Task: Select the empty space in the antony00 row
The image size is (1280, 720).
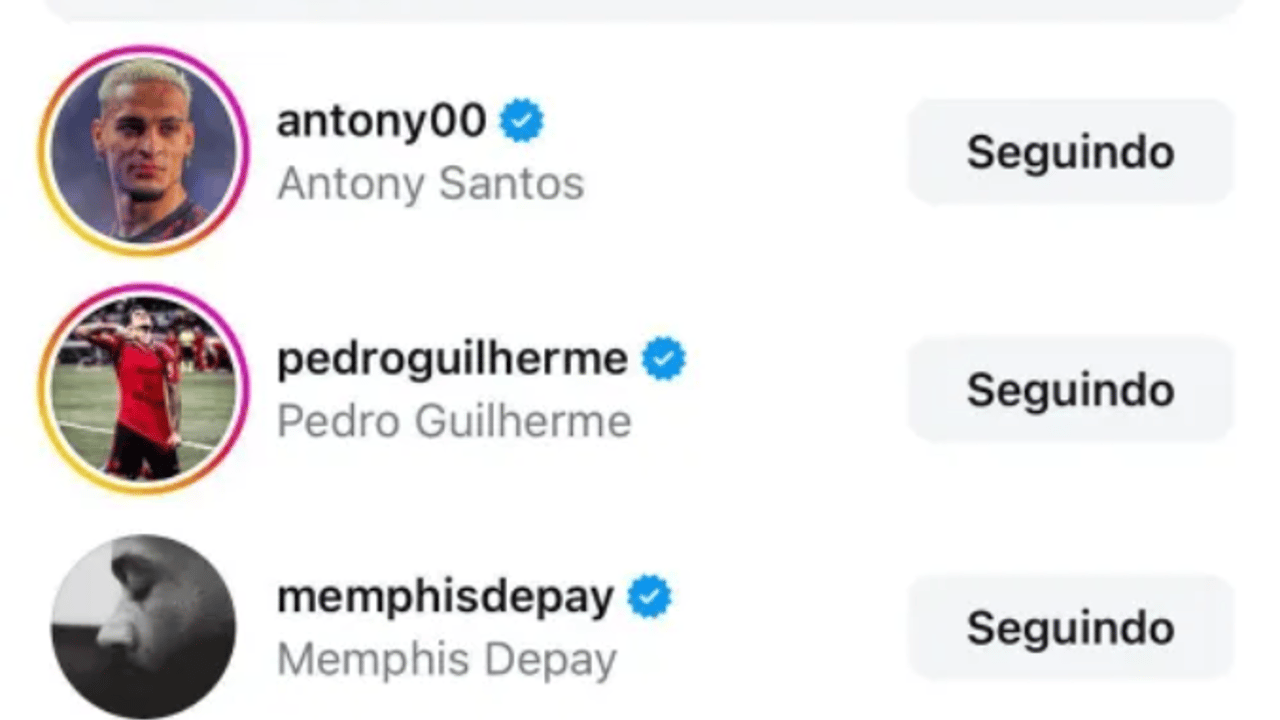Action: 745,152
